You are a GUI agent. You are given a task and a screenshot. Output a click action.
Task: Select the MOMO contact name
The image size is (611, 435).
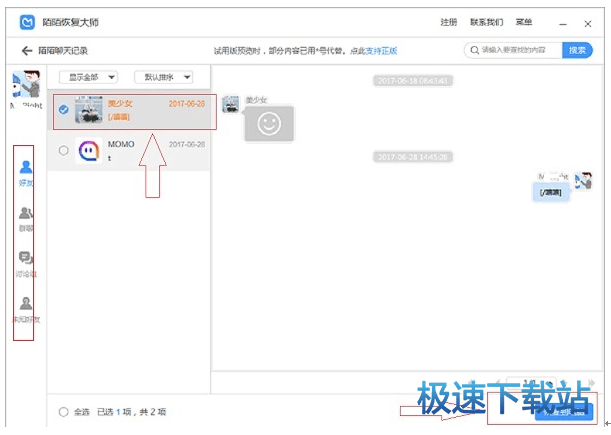point(121,144)
